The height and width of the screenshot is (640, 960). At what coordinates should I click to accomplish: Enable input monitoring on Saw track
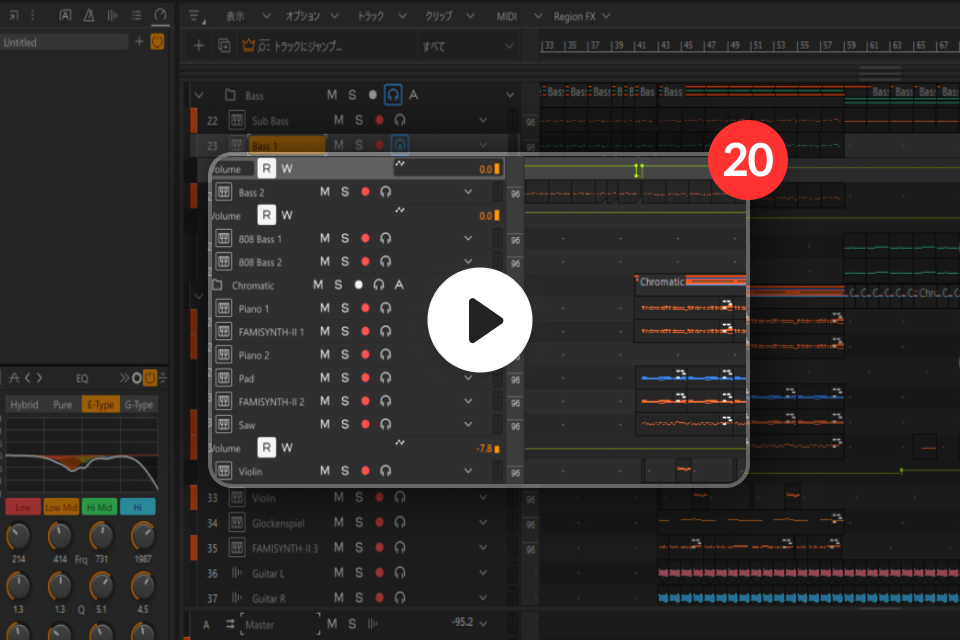tap(385, 424)
